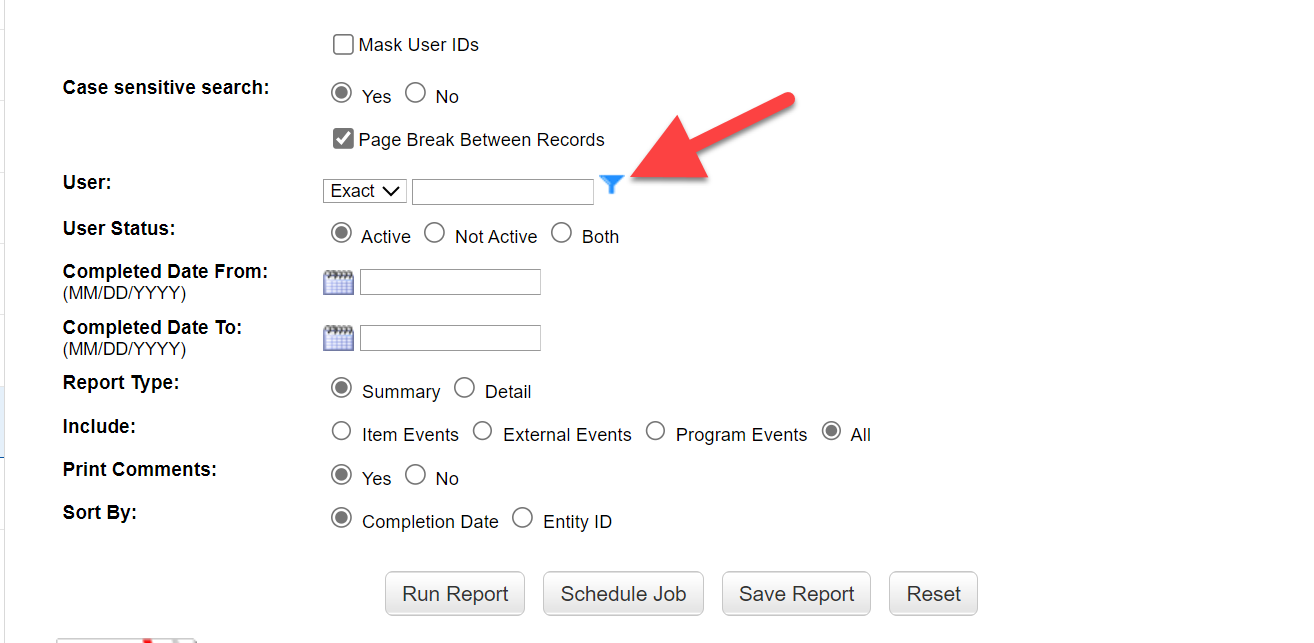Focus the User text input field

(x=503, y=191)
